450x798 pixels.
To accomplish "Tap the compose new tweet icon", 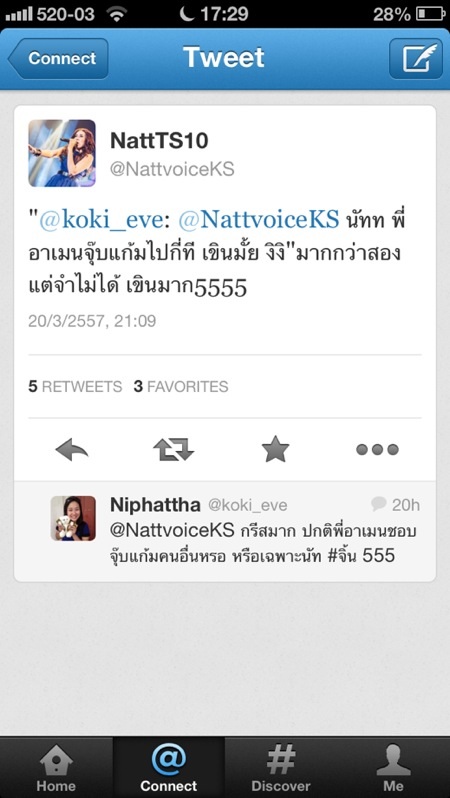I will (415, 59).
